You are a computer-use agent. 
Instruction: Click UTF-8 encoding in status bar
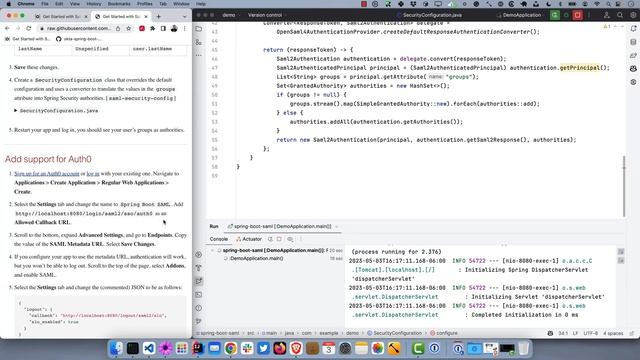(590, 333)
